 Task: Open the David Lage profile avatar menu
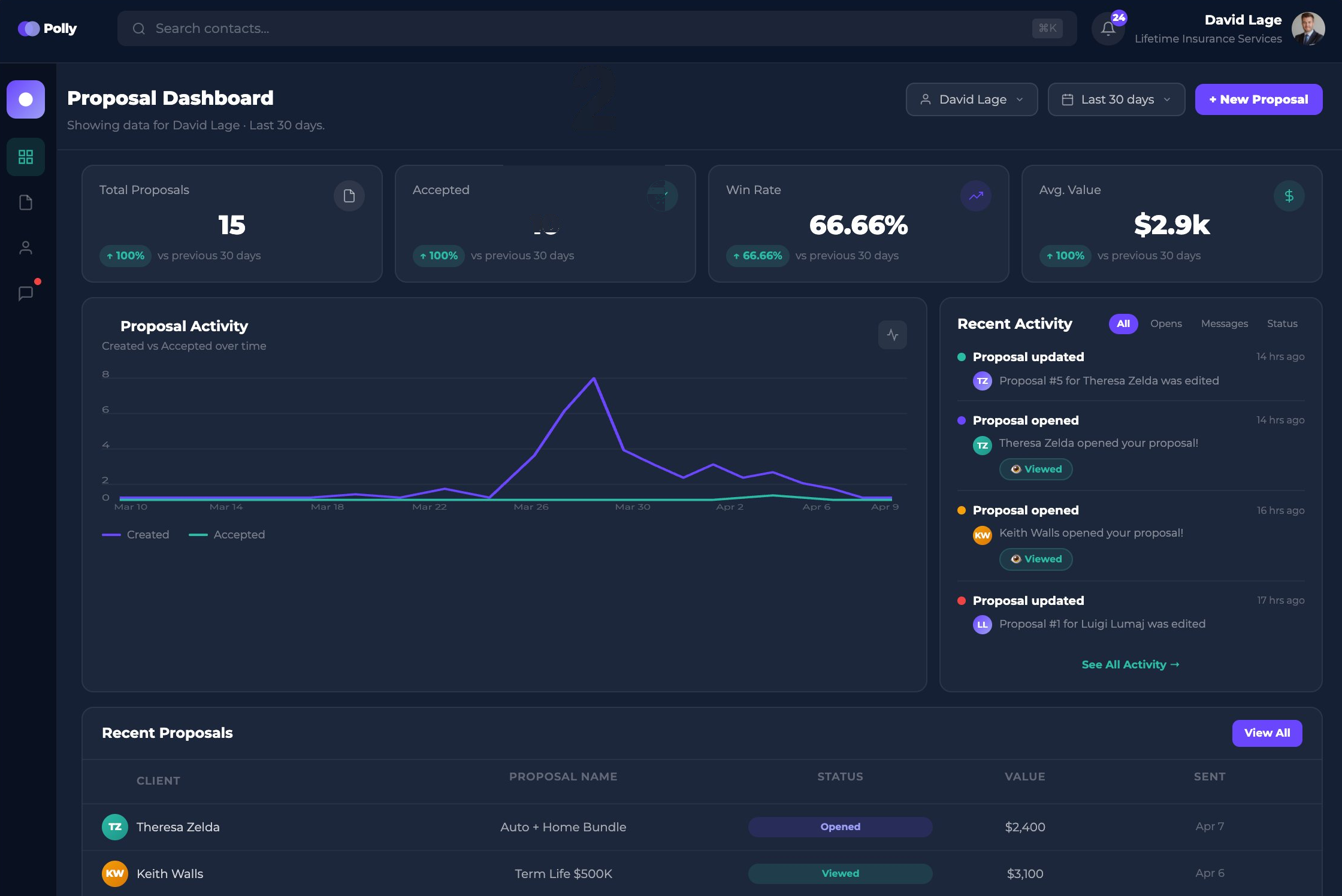1307,29
